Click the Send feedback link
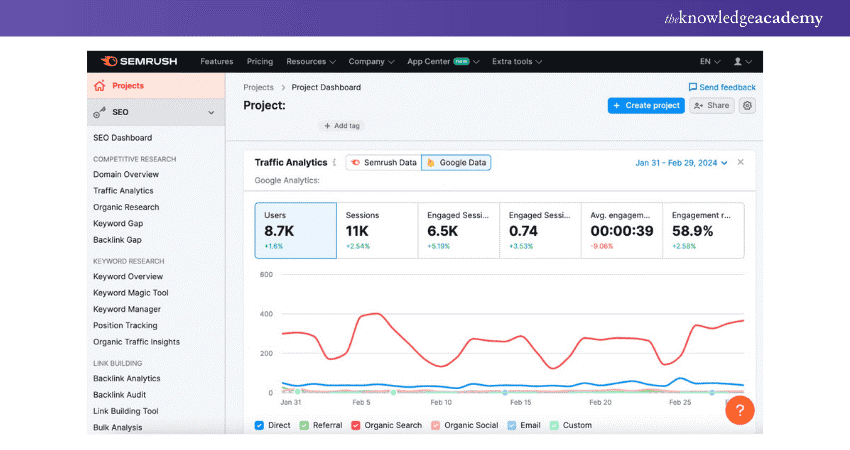Screen dimensions: 850x450 click(727, 87)
